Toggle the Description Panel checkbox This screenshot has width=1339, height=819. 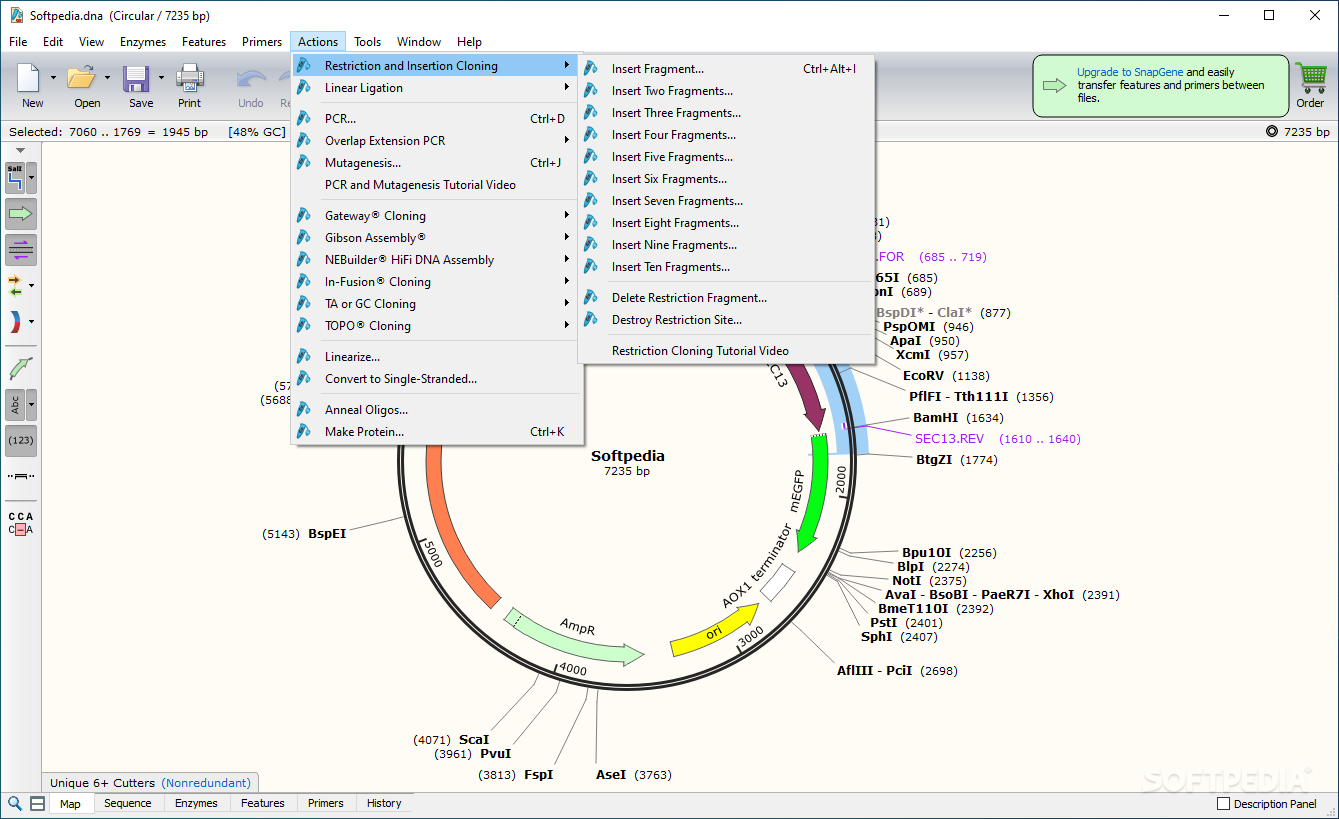tap(1223, 804)
